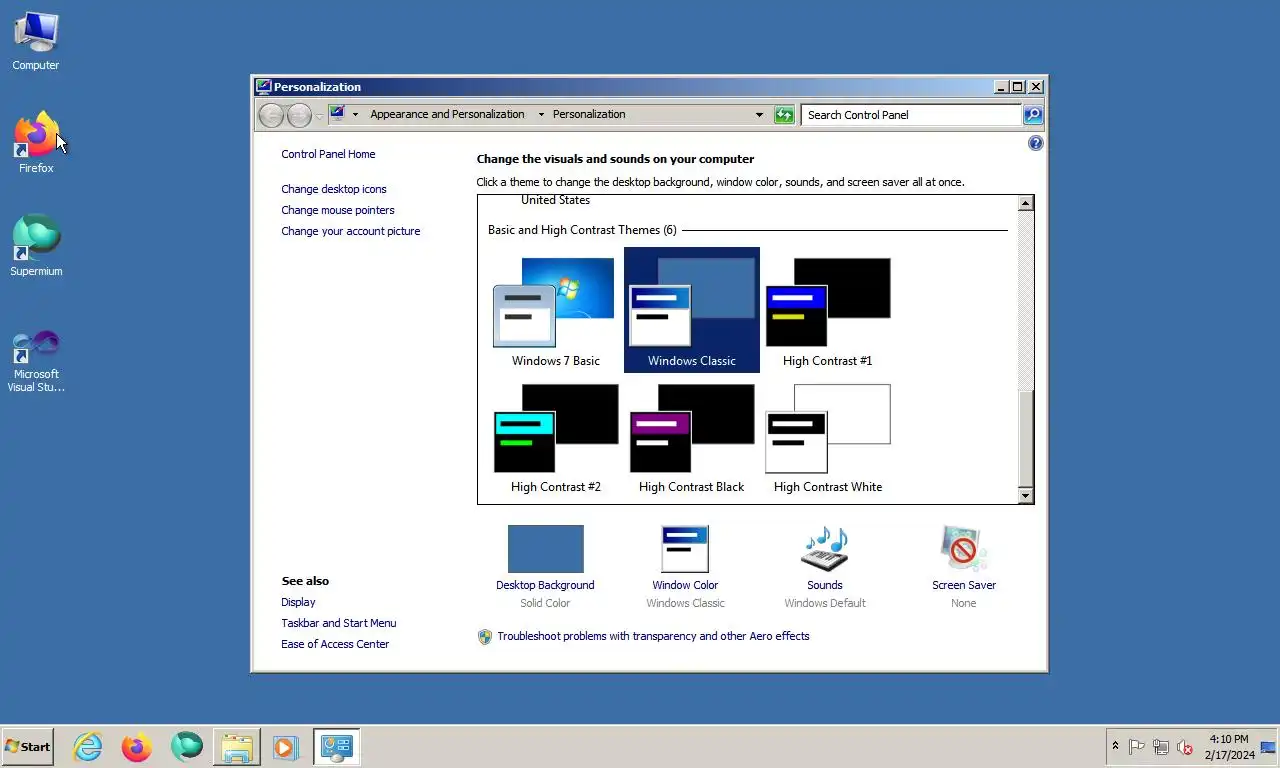Click the green Refresh button
This screenshot has height=768, width=1280.
click(x=785, y=115)
